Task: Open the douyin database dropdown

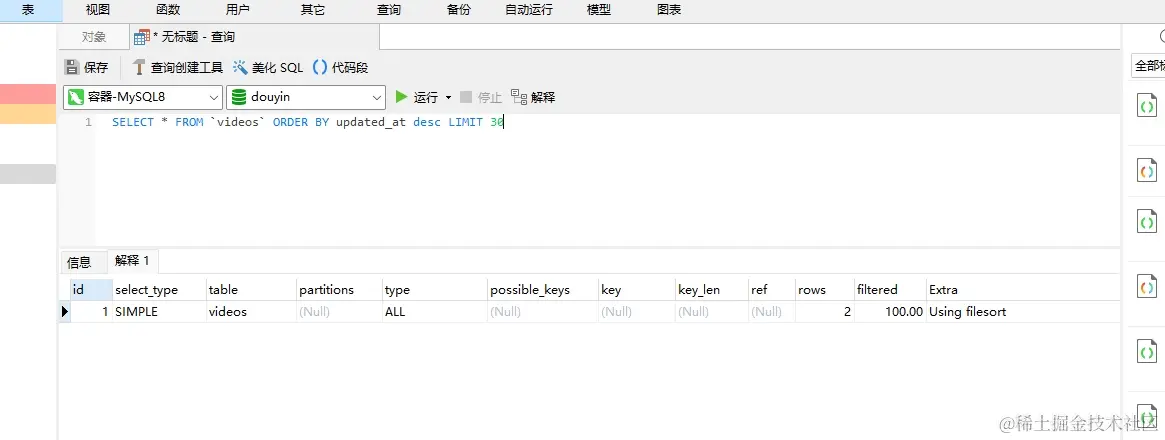Action: click(x=306, y=97)
